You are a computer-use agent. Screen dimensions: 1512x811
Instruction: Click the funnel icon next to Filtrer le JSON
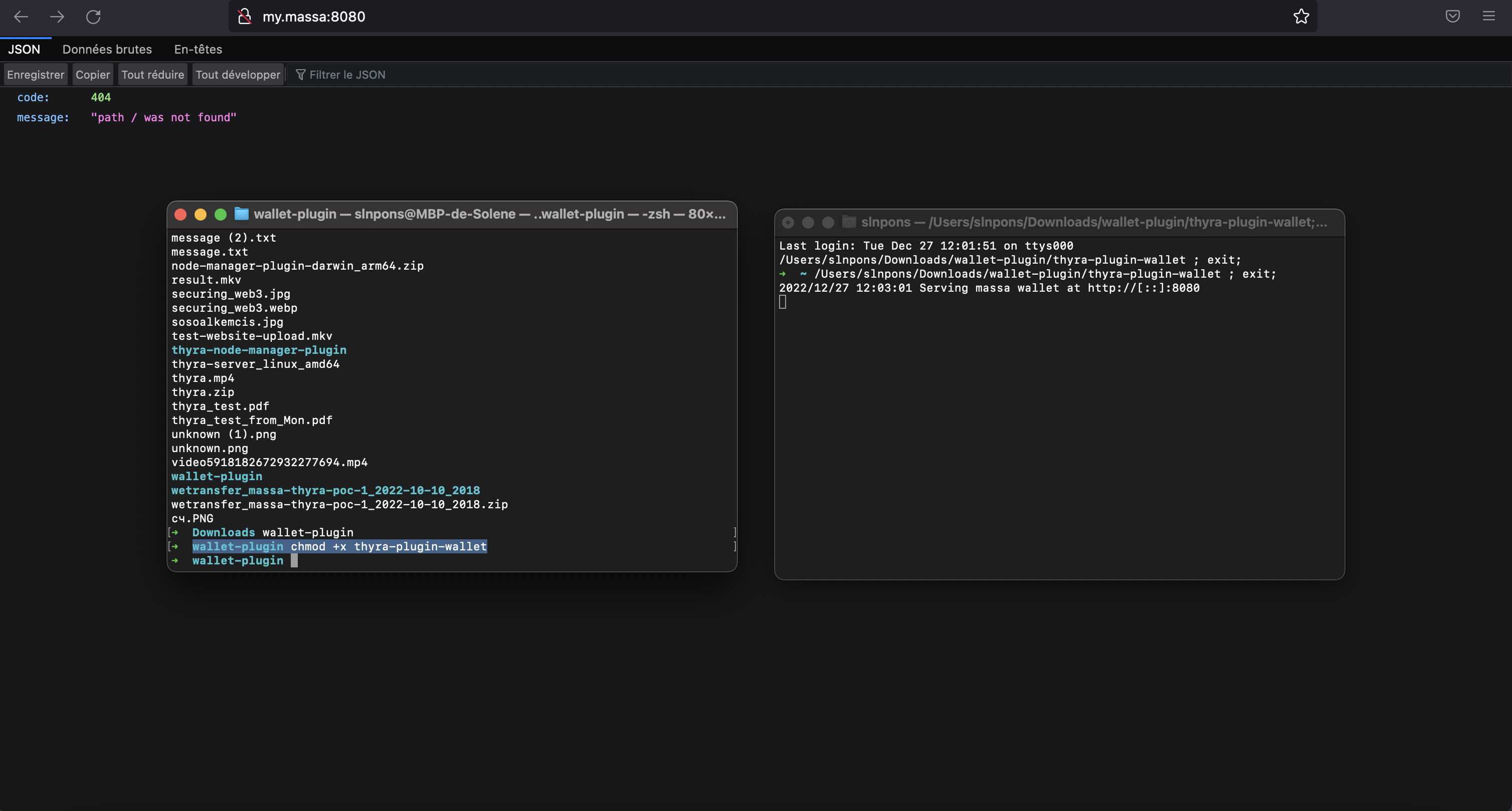tap(301, 75)
